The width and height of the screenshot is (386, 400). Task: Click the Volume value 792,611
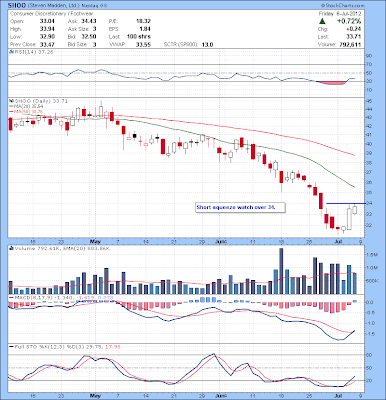tap(349, 44)
